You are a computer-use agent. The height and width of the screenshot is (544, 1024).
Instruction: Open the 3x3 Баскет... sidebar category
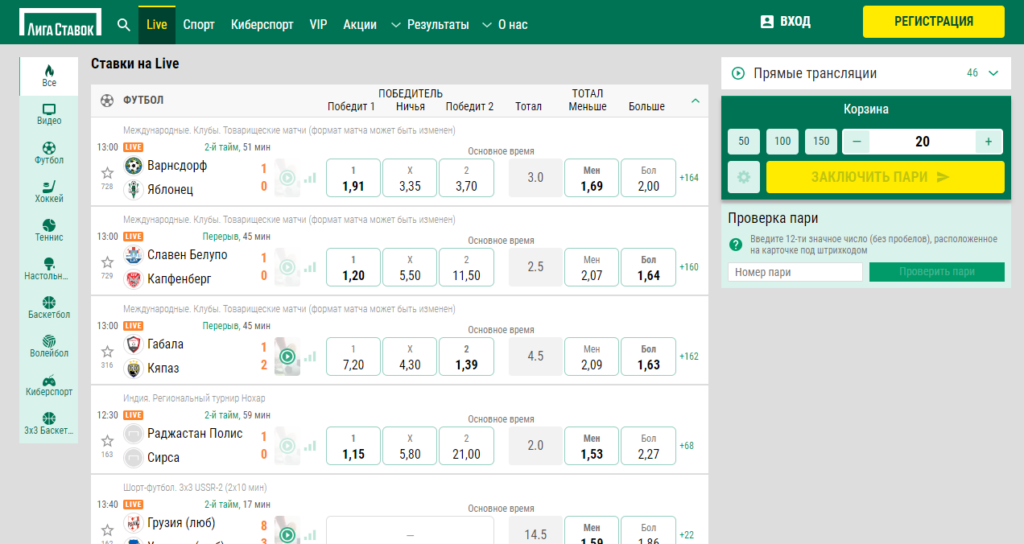[49, 423]
